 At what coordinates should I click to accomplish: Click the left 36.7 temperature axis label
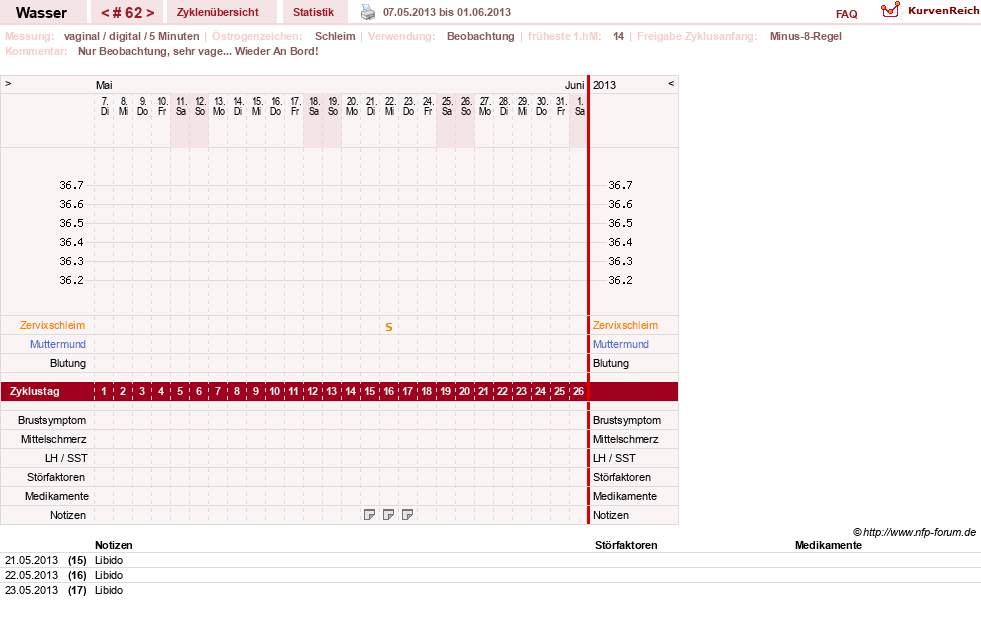(71, 185)
